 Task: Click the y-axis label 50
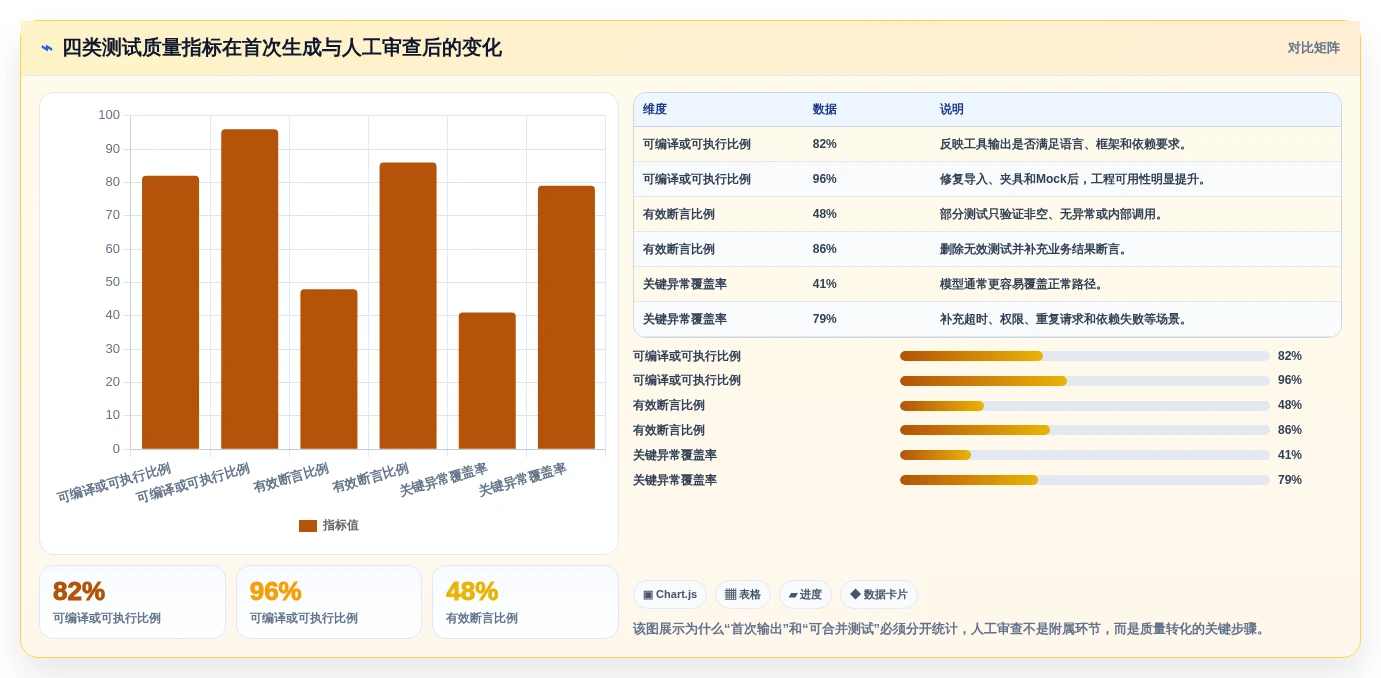coord(112,282)
